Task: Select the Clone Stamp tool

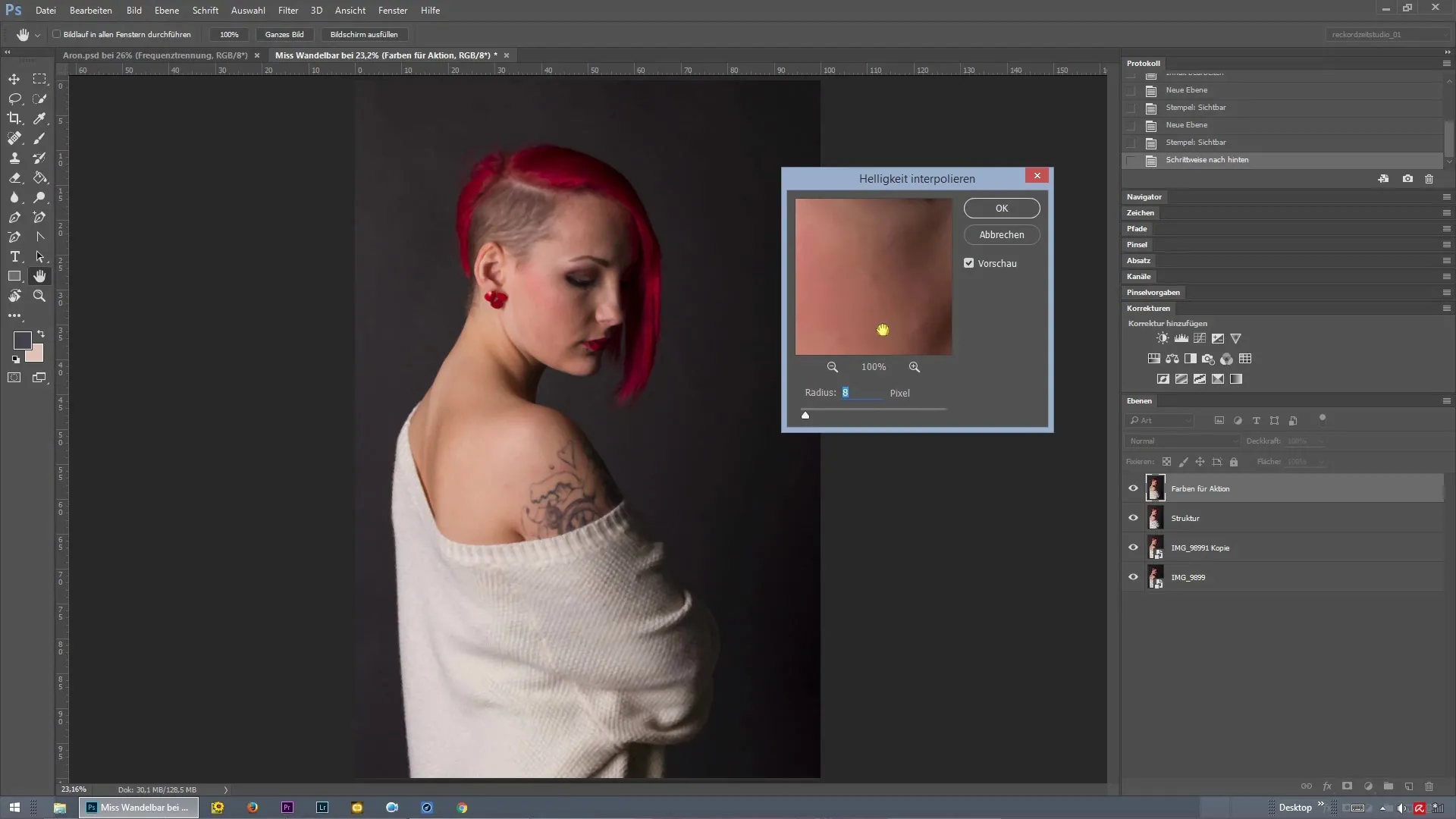Action: [x=14, y=158]
